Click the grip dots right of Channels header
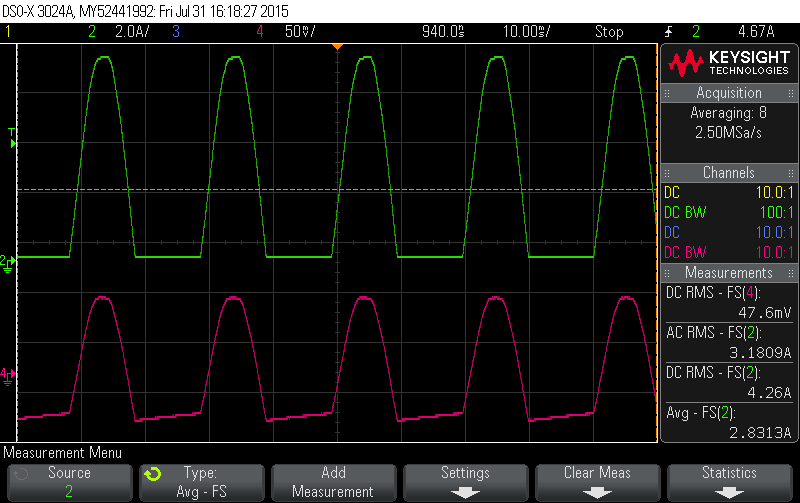Image resolution: width=800 pixels, height=503 pixels. pos(791,173)
